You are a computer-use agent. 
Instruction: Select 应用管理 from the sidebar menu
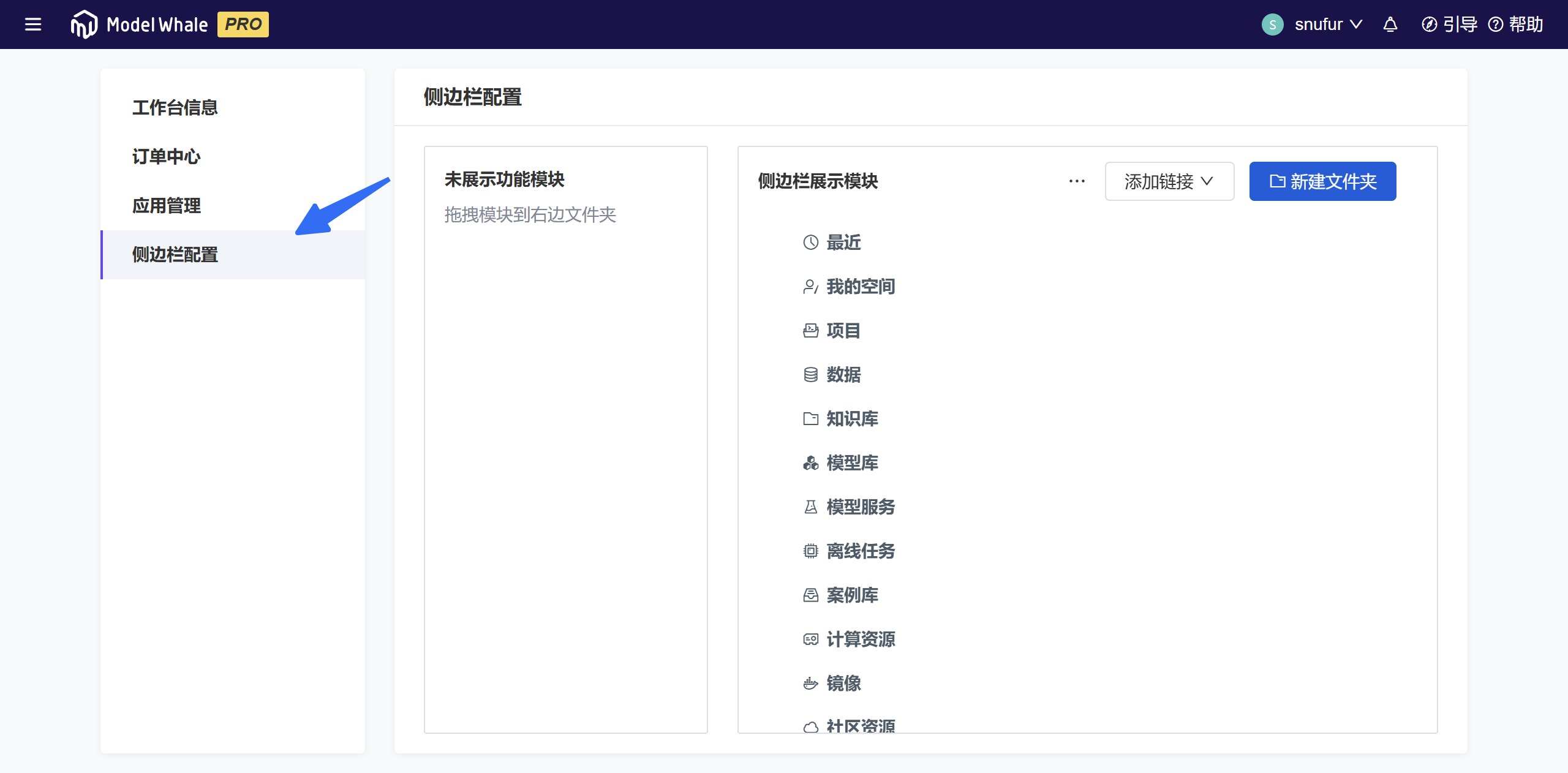coord(166,206)
